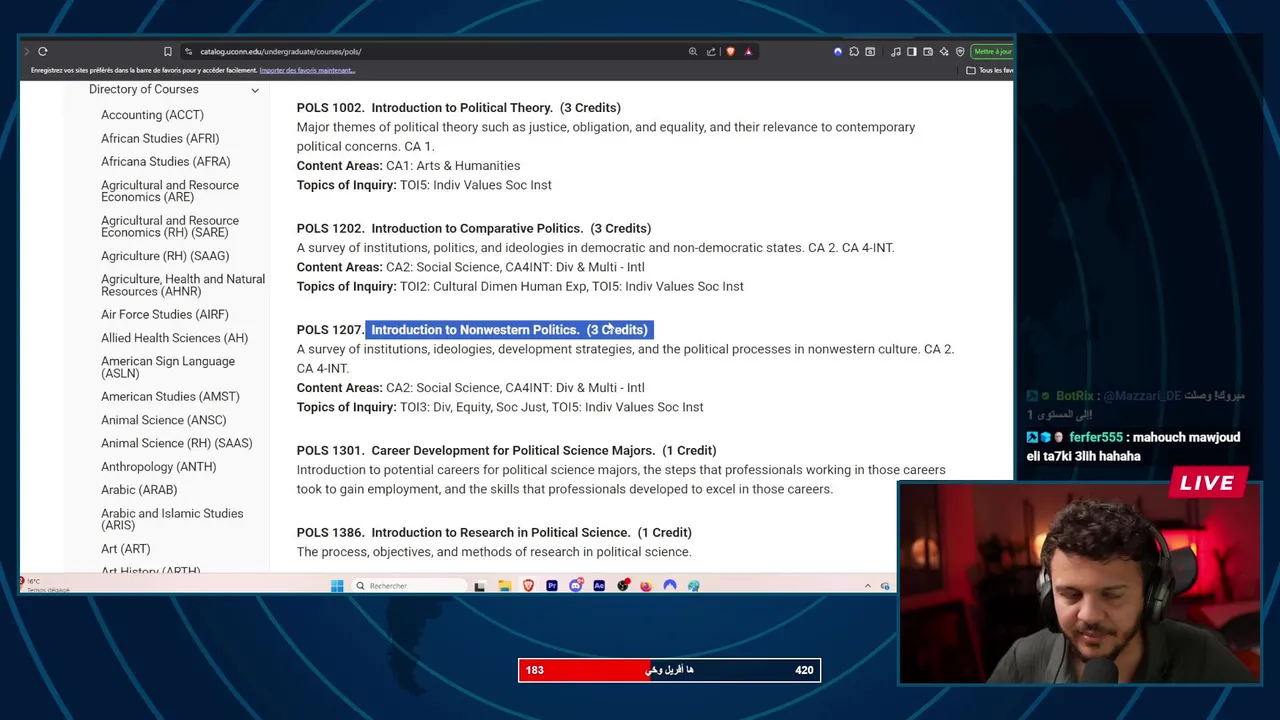Open Africana Studies (AFRA) courses

(166, 161)
